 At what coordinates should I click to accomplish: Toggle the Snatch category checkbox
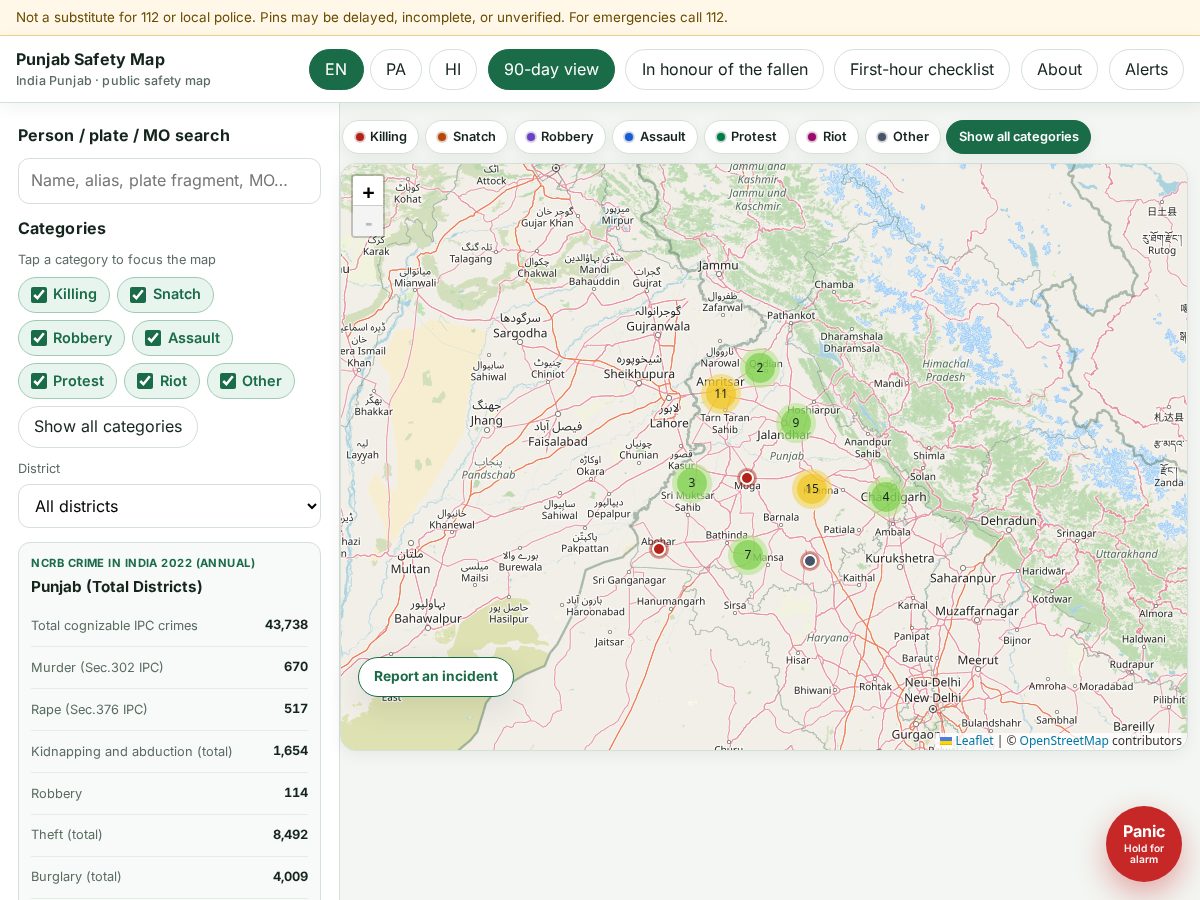(138, 295)
